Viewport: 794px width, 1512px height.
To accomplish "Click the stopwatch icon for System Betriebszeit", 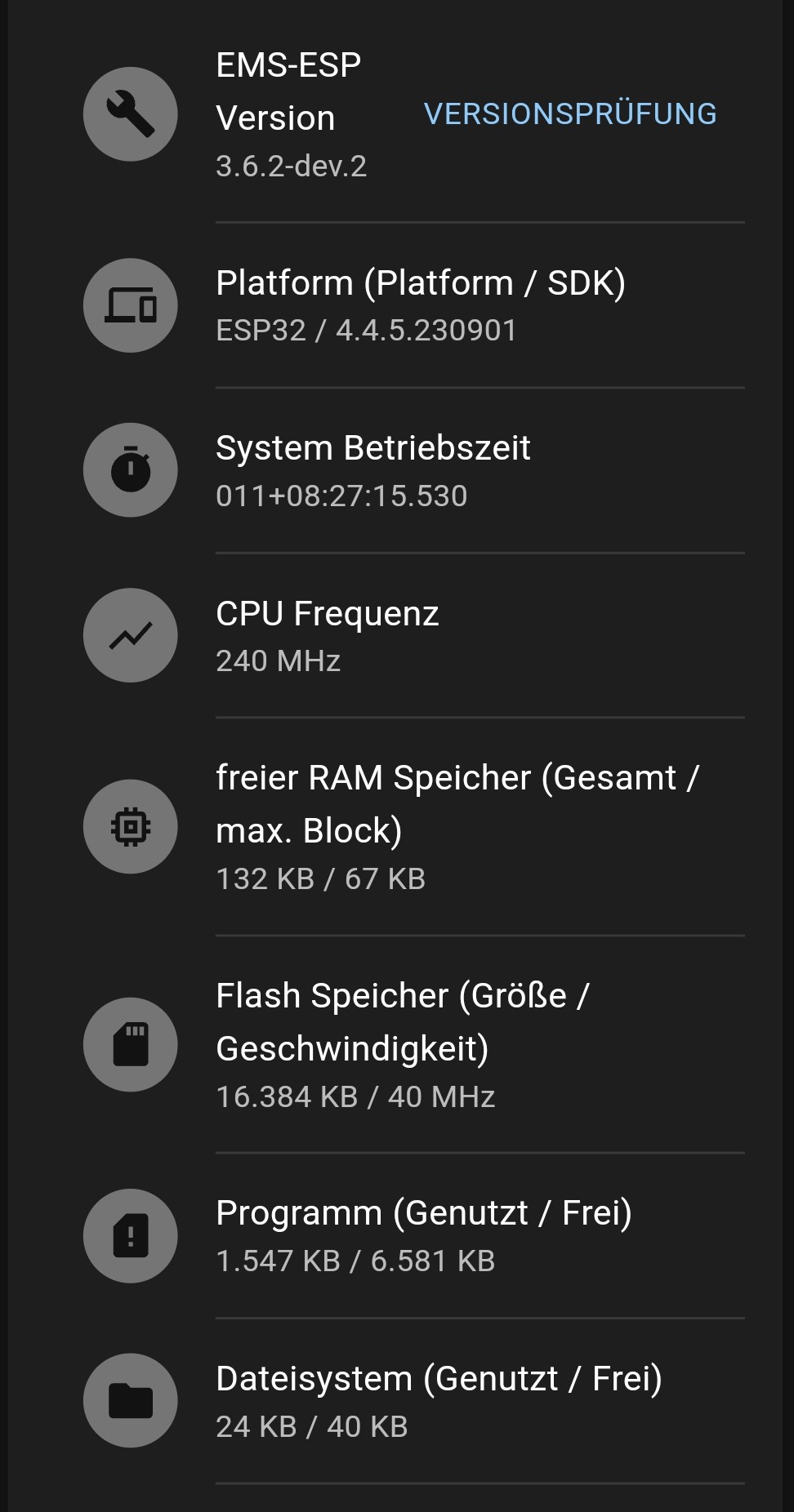I will 130,470.
